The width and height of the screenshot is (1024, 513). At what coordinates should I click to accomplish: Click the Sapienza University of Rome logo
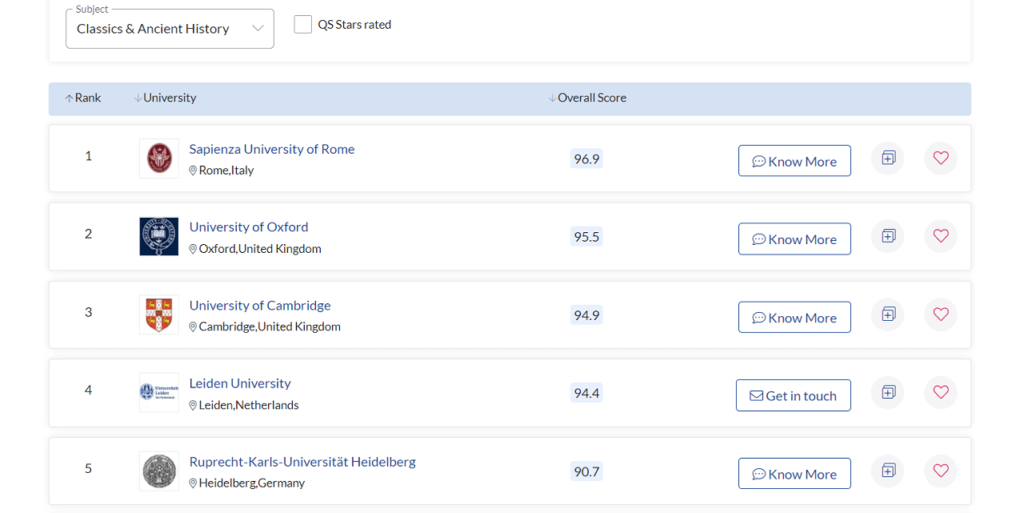(159, 158)
